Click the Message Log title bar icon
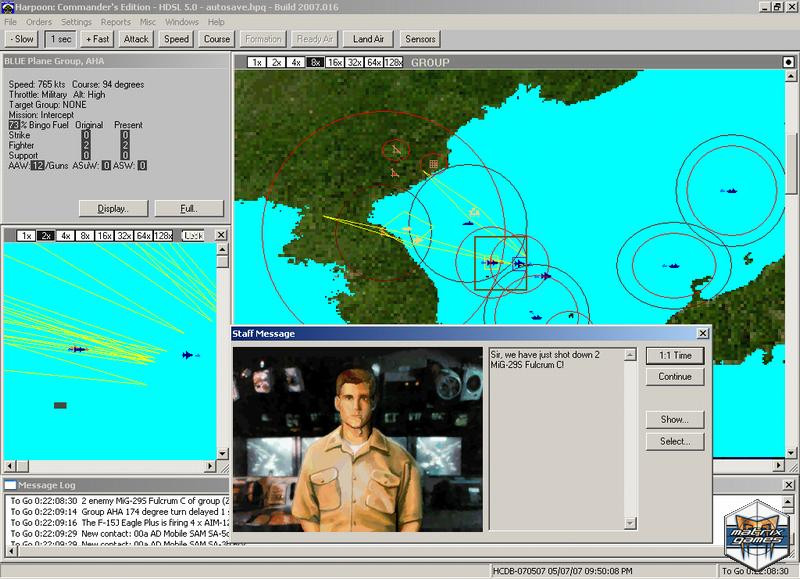 point(10,485)
